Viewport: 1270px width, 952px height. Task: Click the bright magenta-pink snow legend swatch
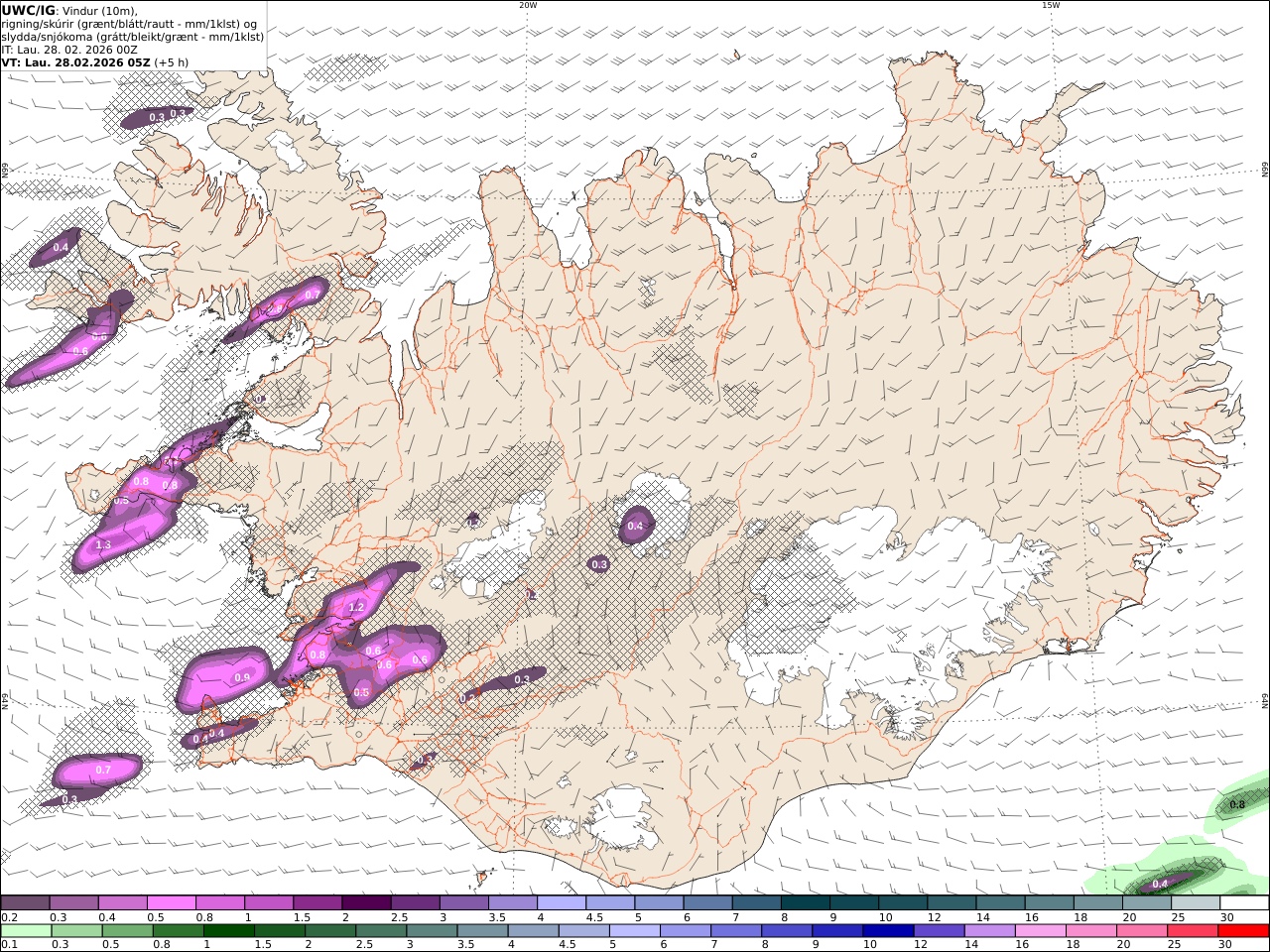[172, 903]
